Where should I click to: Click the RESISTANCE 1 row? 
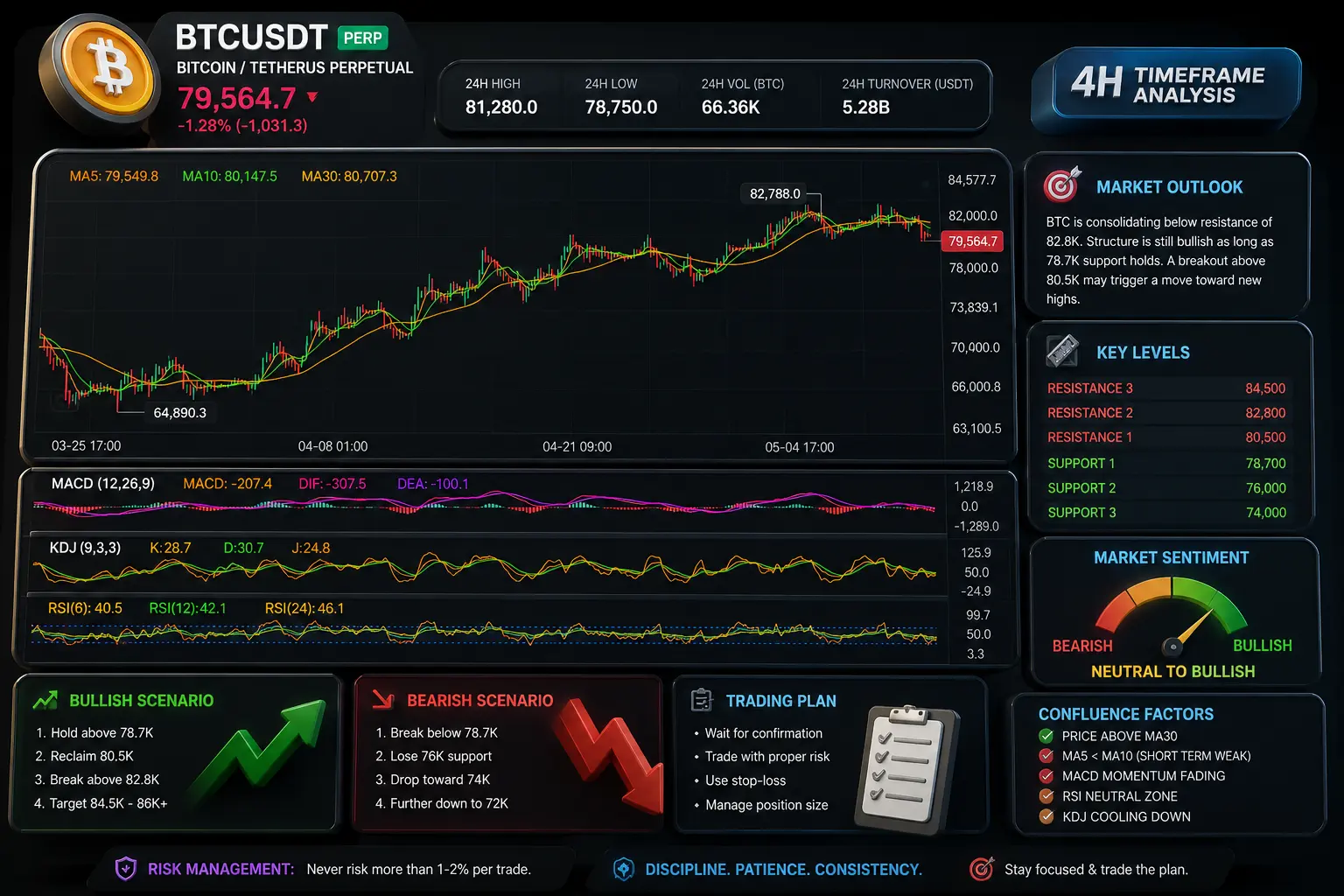[x=1166, y=437]
